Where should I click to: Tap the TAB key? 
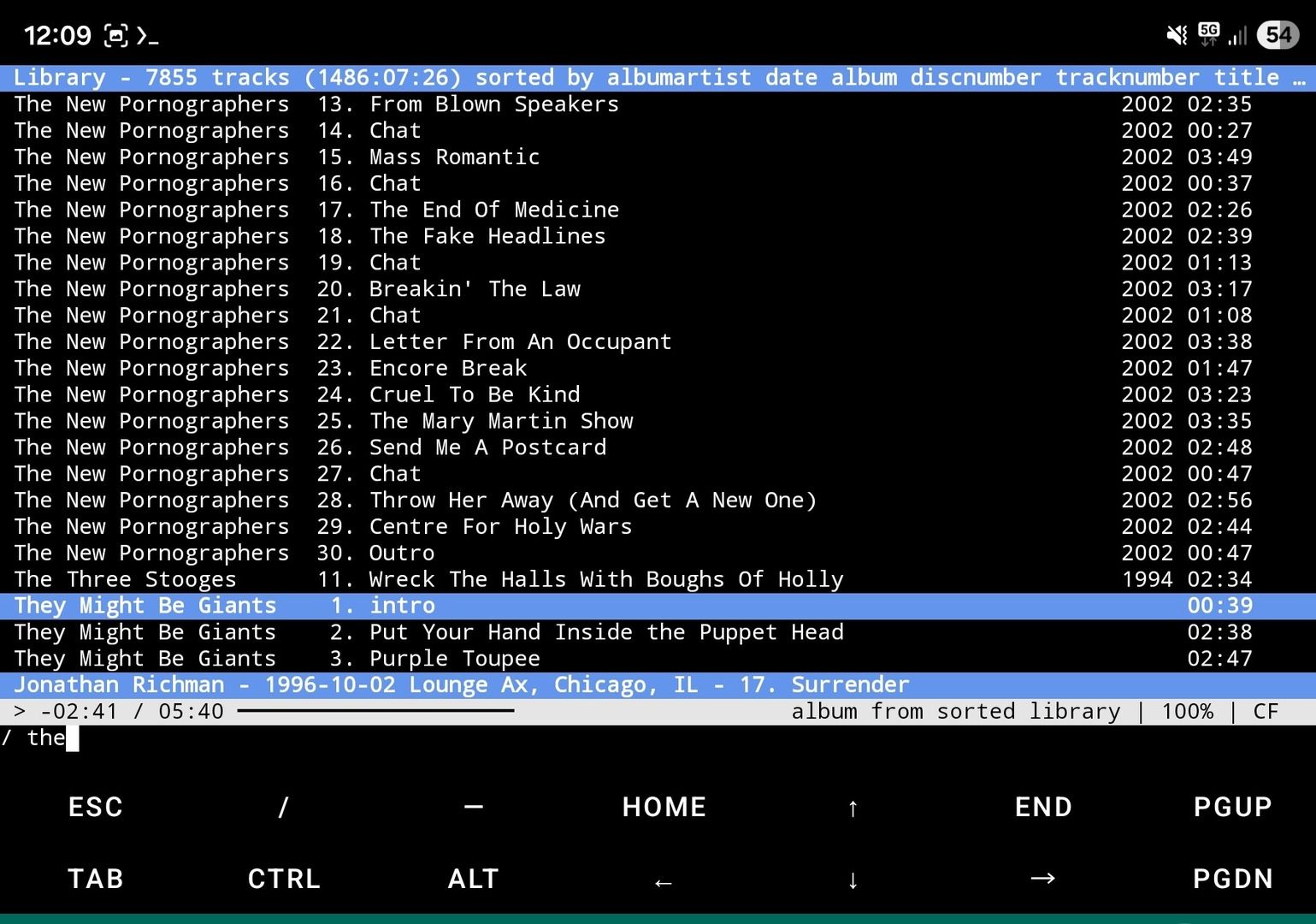click(95, 879)
